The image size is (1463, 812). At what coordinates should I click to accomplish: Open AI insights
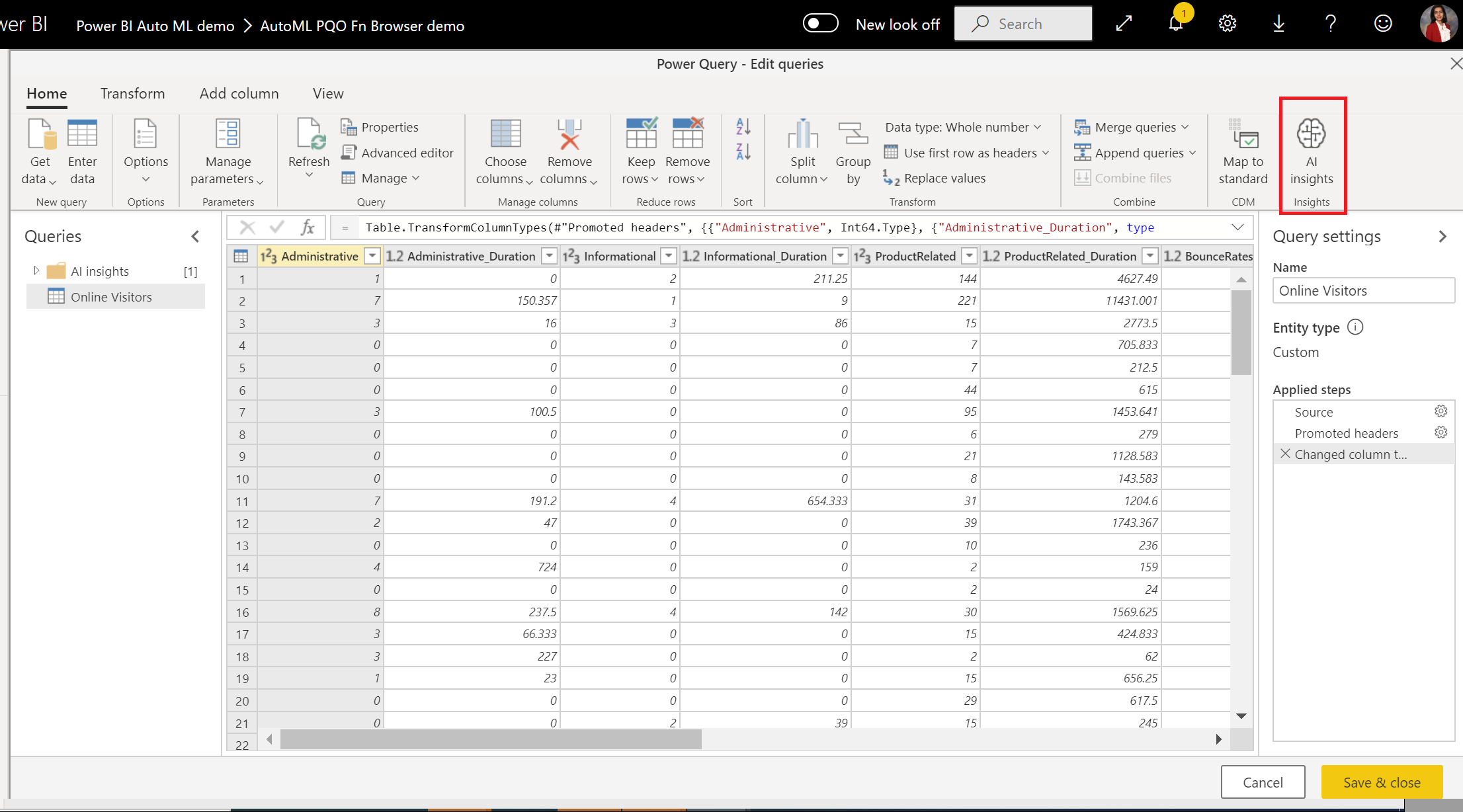tap(1312, 152)
